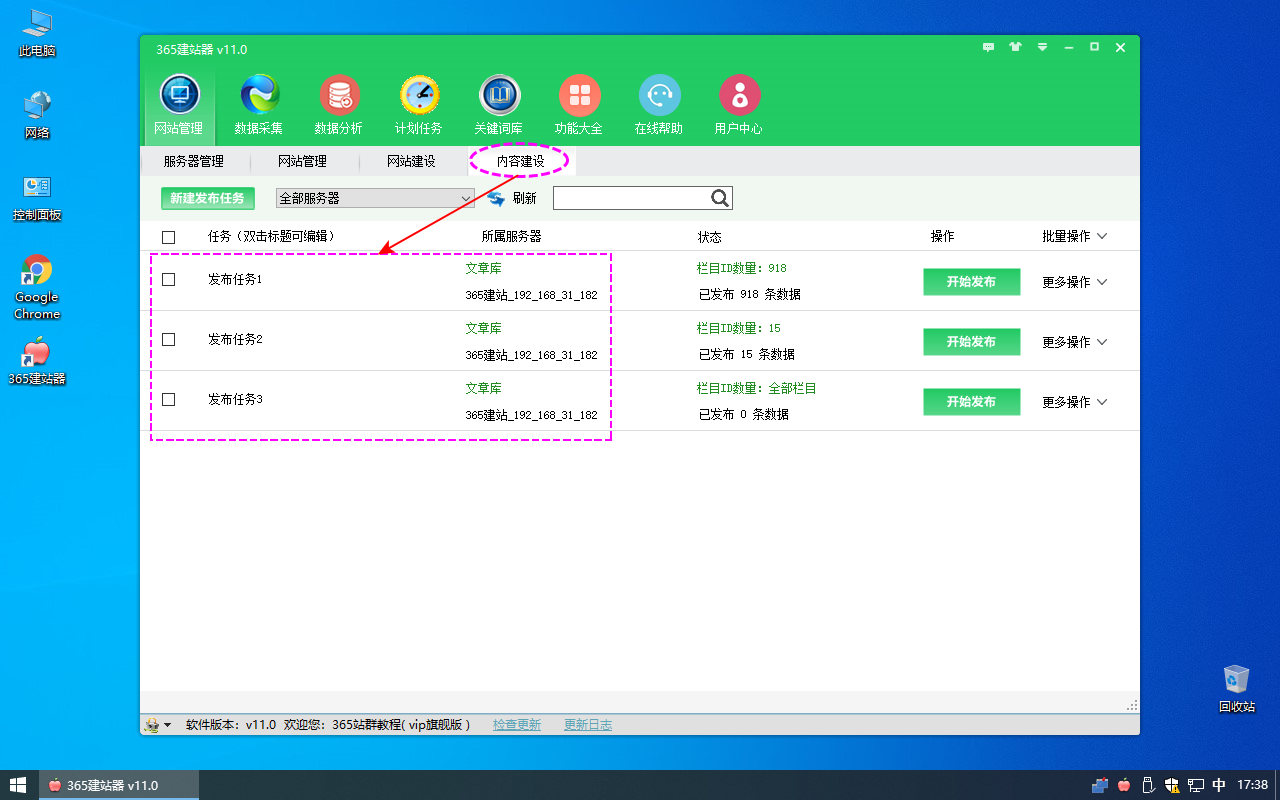
Task: Check the box for 发布任务2
Action: pos(168,340)
